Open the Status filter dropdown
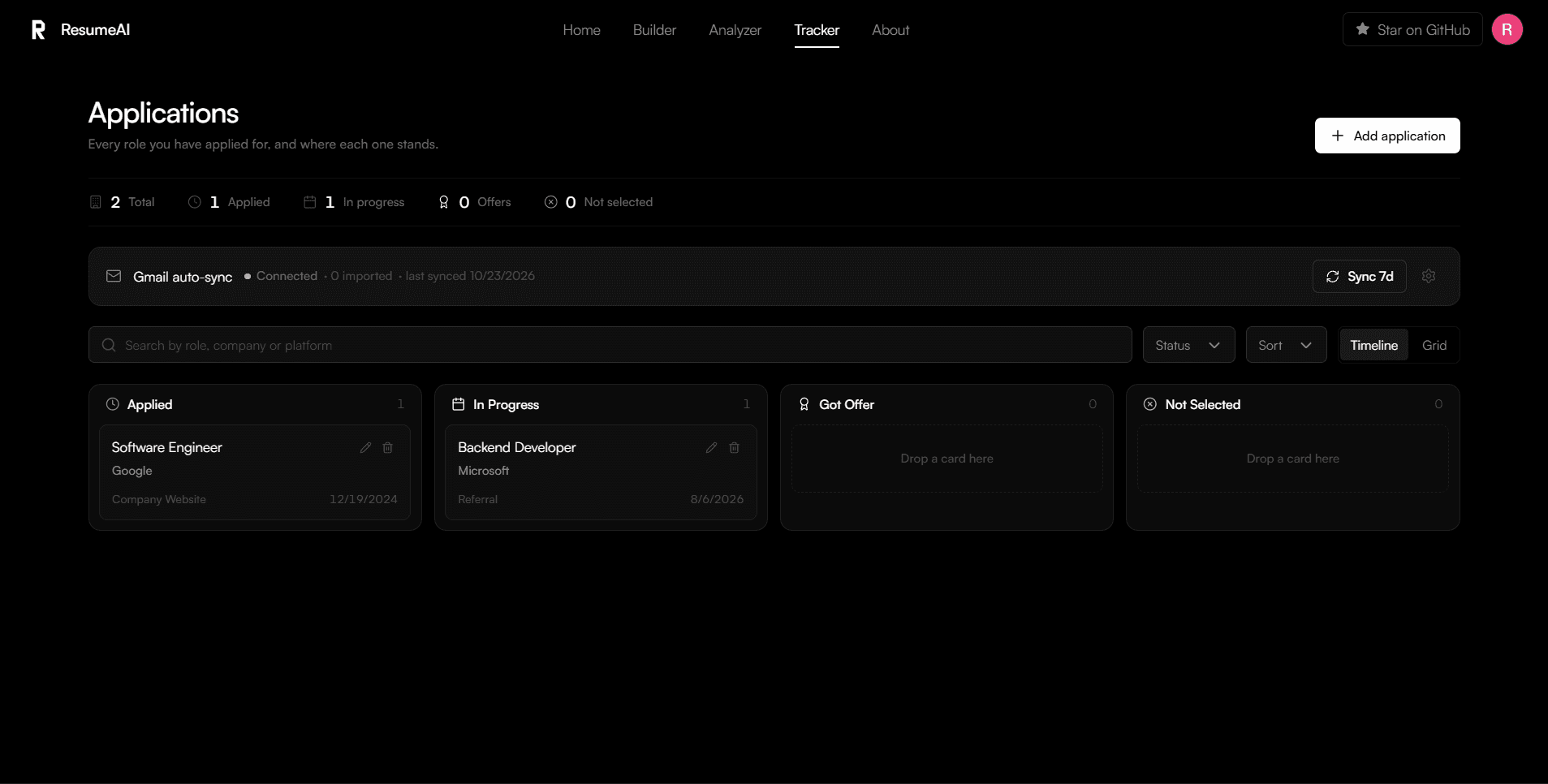 1188,345
